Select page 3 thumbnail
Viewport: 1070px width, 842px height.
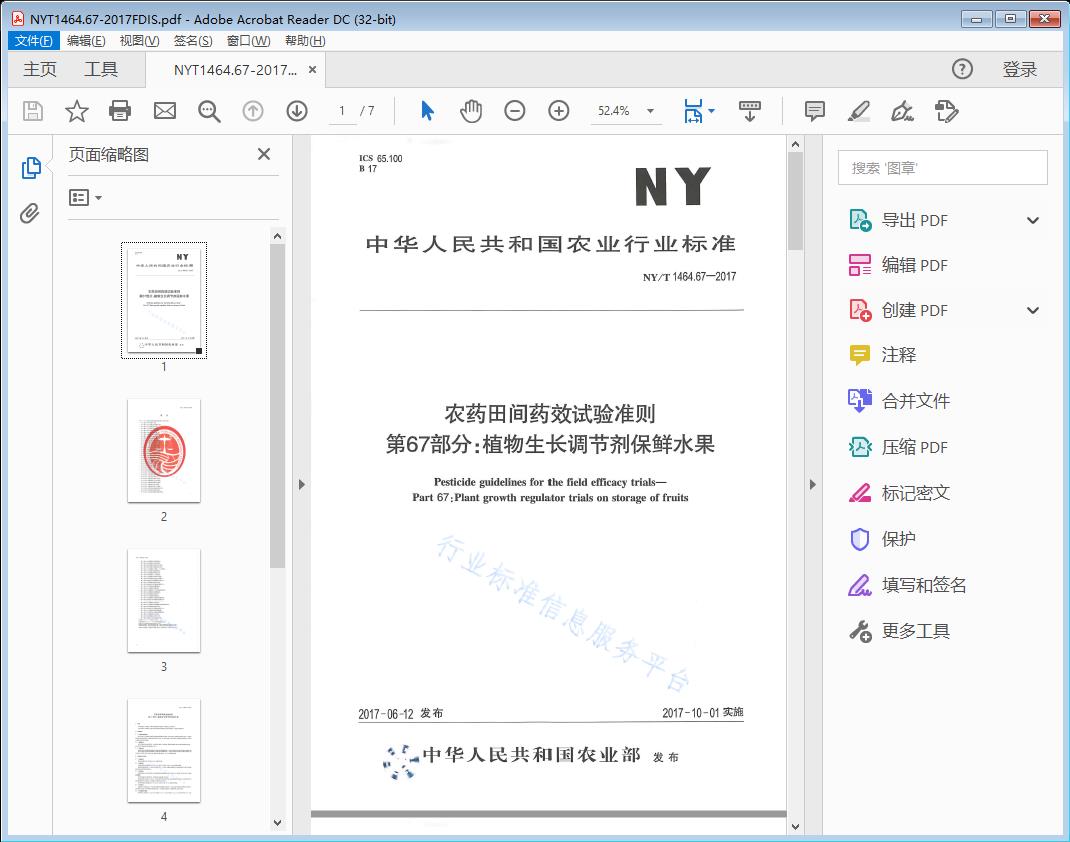point(164,600)
